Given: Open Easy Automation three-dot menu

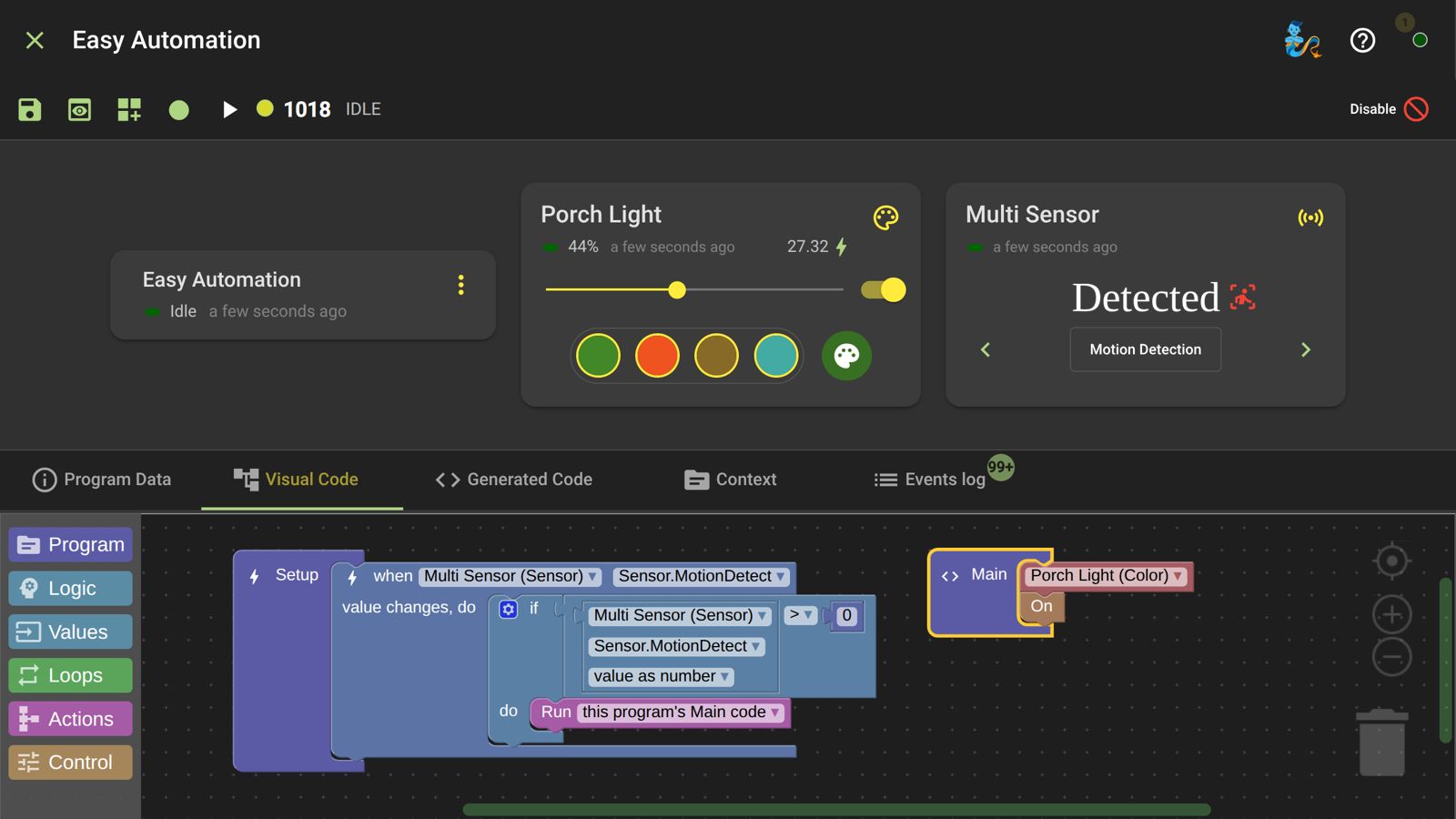Looking at the screenshot, I should [461, 286].
